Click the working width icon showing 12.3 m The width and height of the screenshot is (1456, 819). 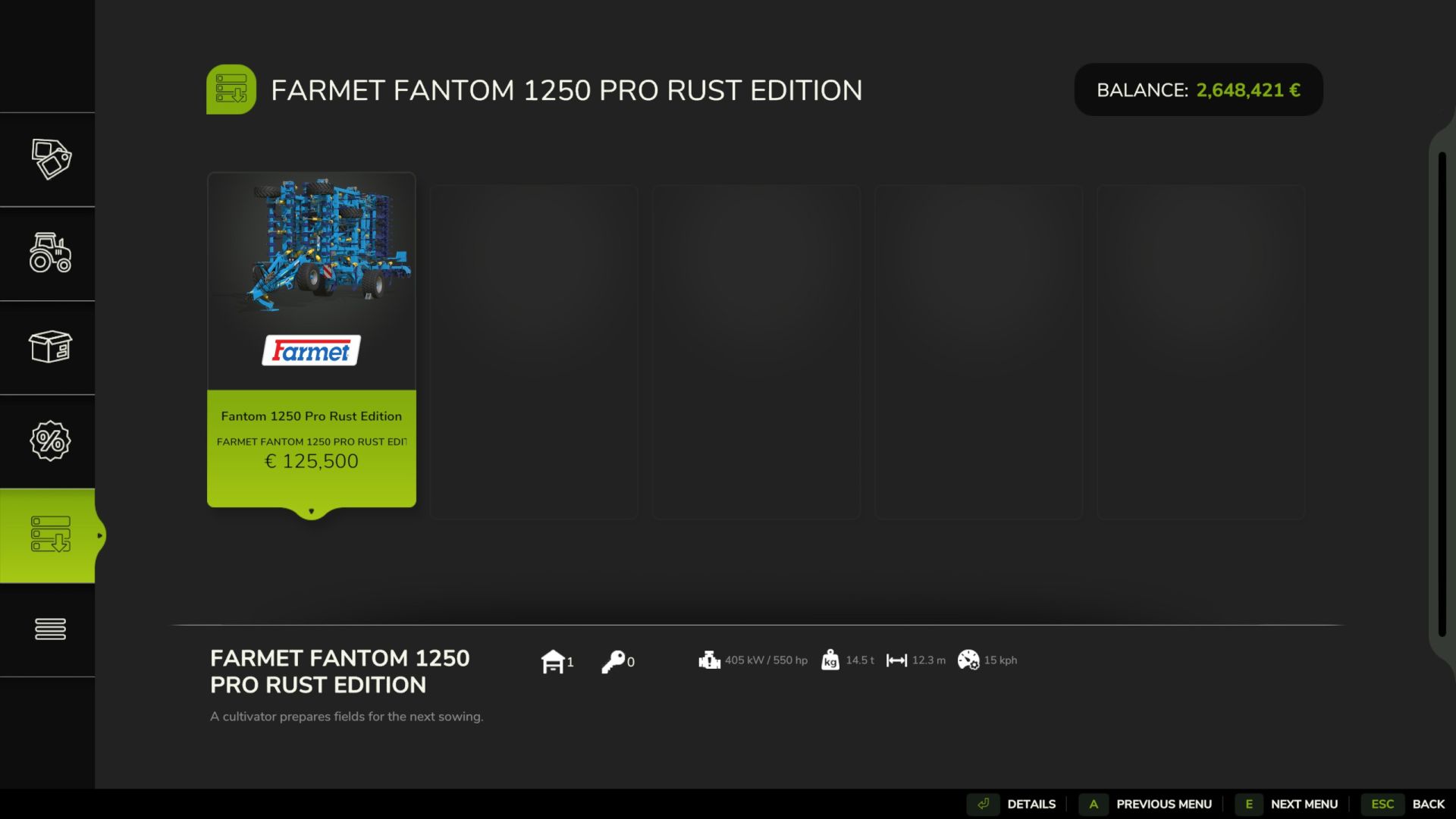coord(897,660)
